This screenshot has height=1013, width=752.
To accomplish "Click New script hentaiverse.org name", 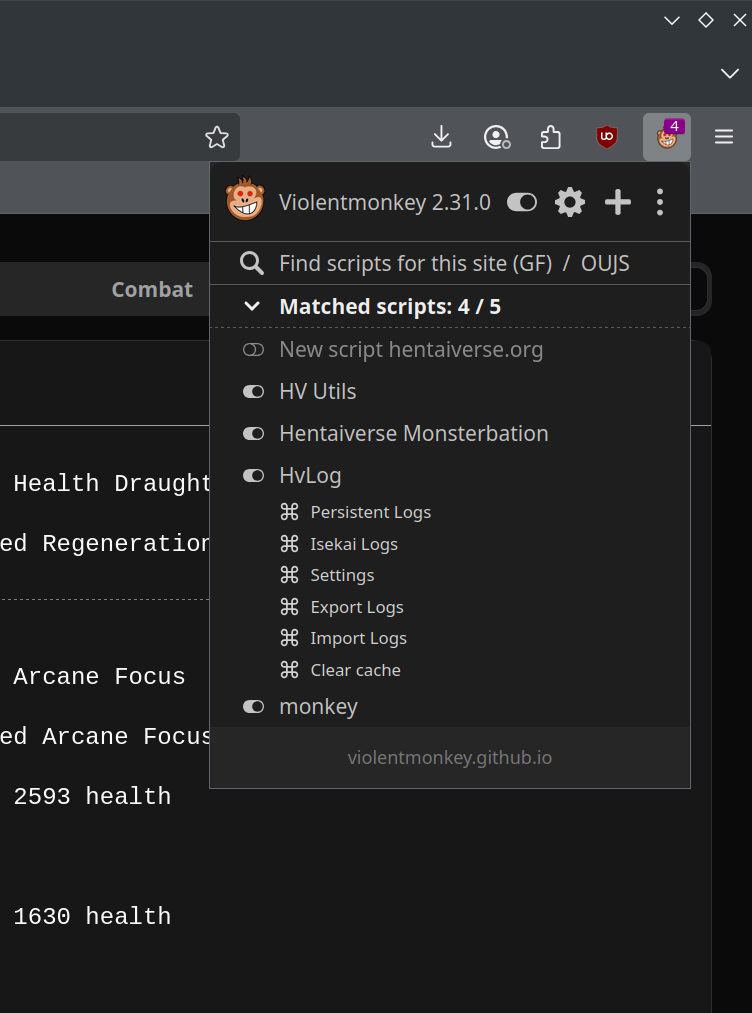I will (x=411, y=350).
